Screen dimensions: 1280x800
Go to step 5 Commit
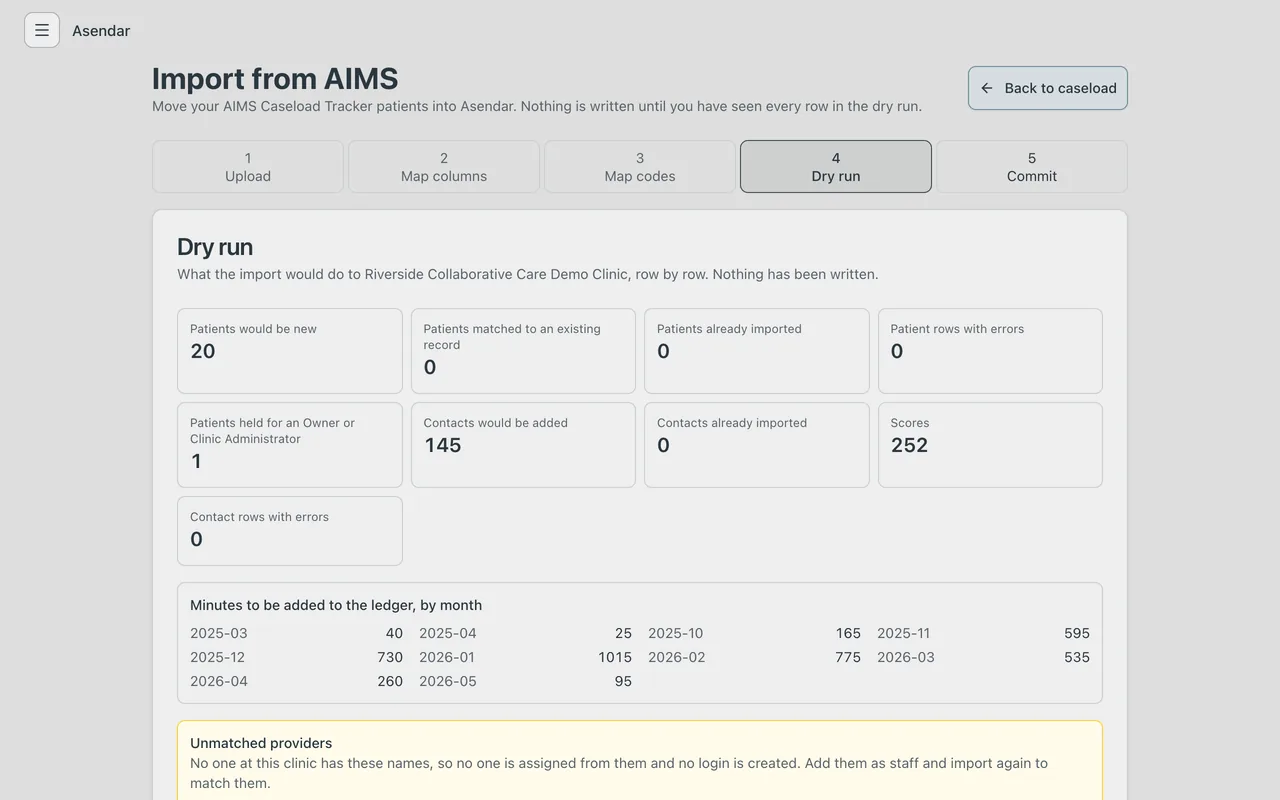click(x=1032, y=167)
